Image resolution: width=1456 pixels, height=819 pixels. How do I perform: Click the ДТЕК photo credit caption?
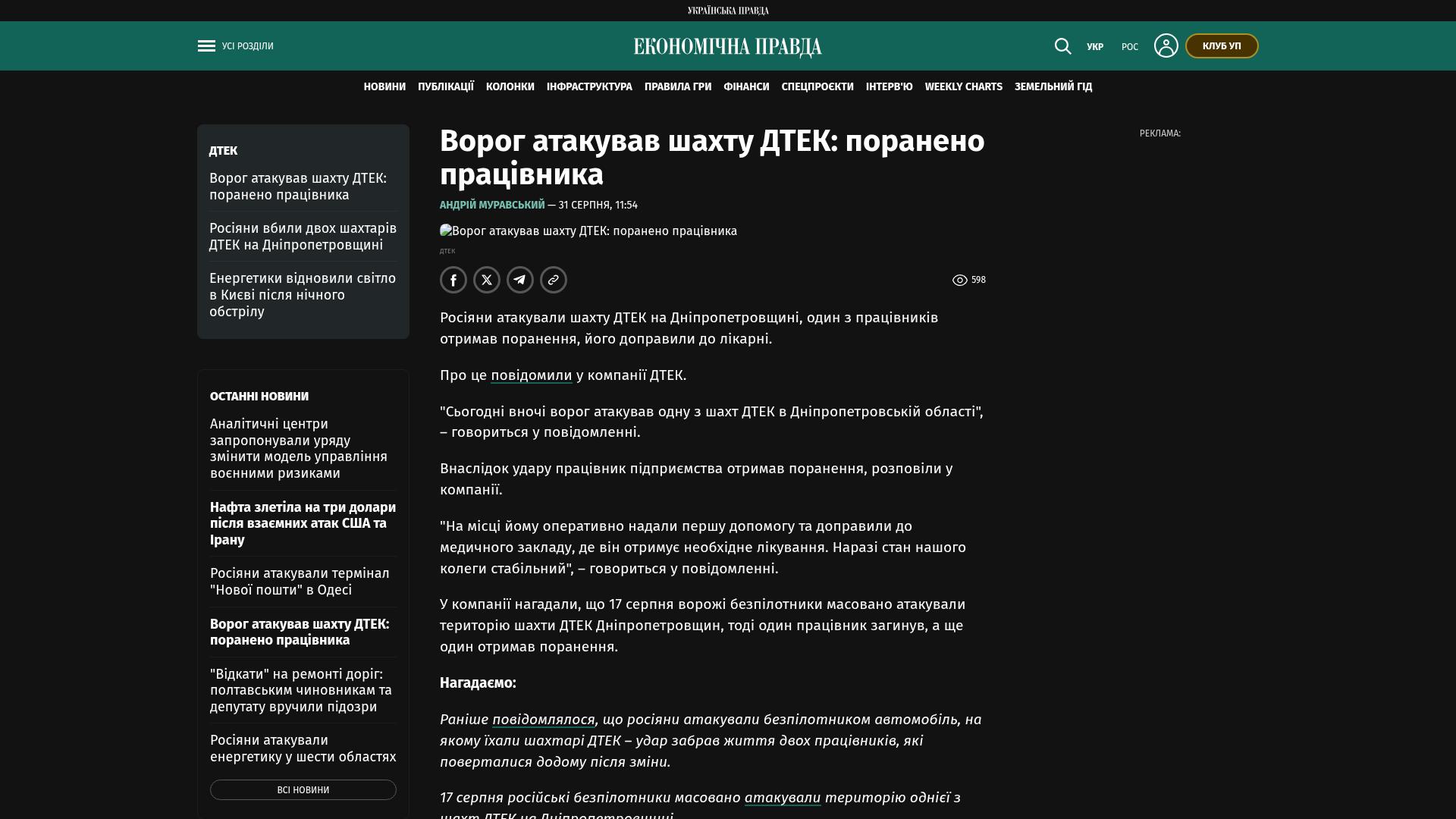click(x=447, y=251)
